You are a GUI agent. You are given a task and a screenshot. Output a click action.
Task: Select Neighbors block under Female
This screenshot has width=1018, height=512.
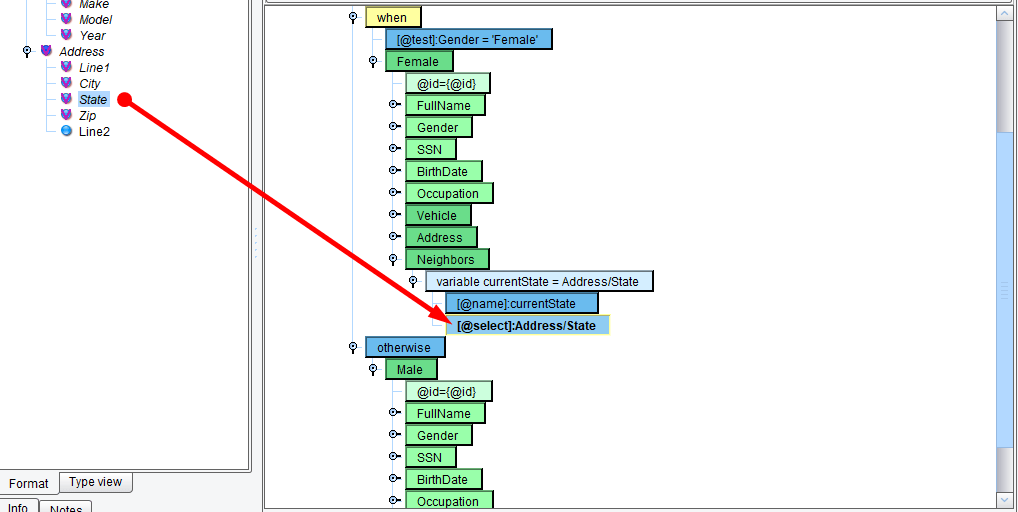click(447, 260)
